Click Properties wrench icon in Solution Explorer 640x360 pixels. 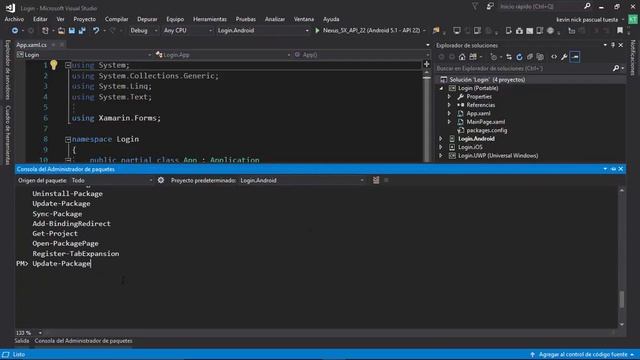[564, 57]
